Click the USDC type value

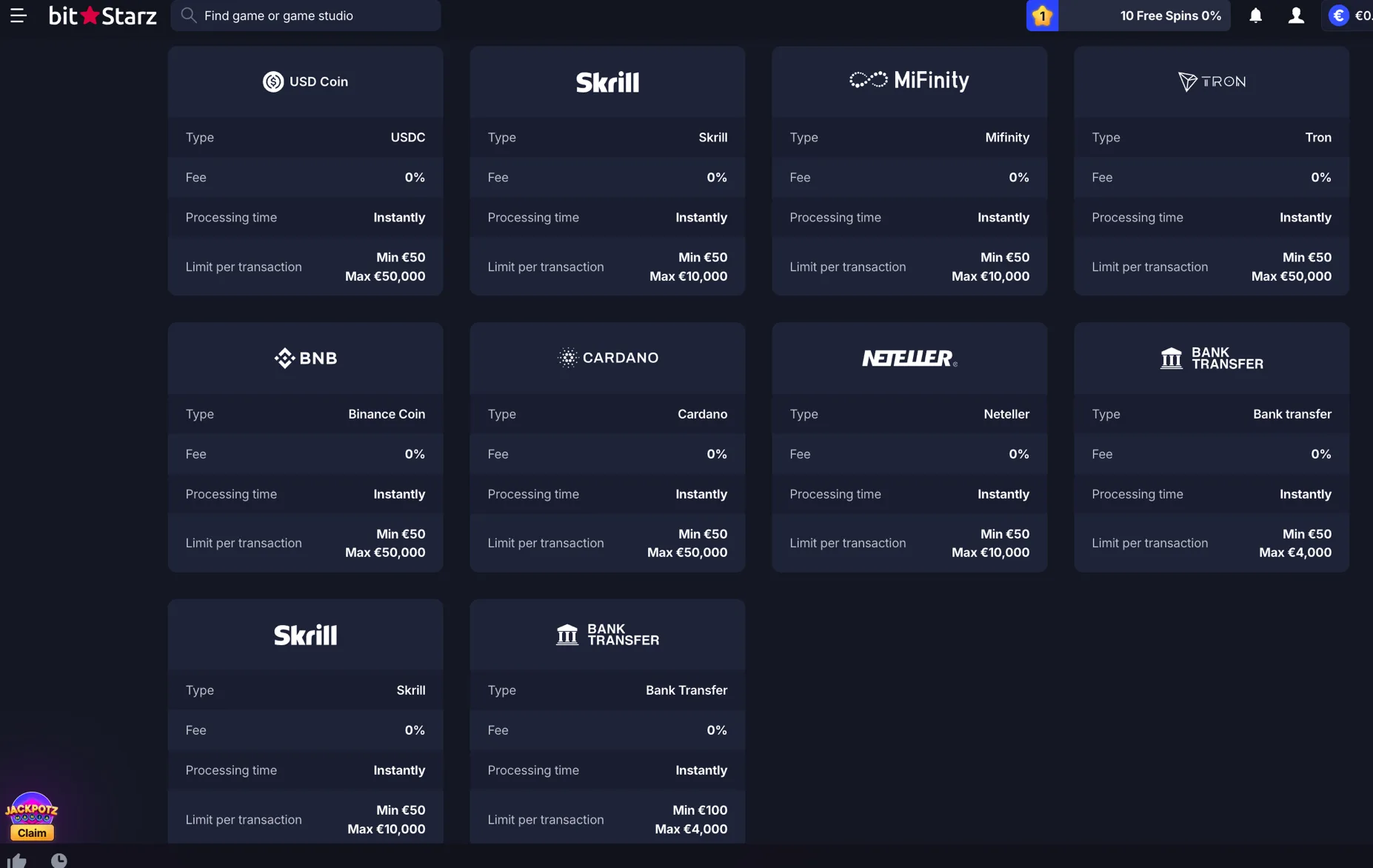pyautogui.click(x=408, y=138)
